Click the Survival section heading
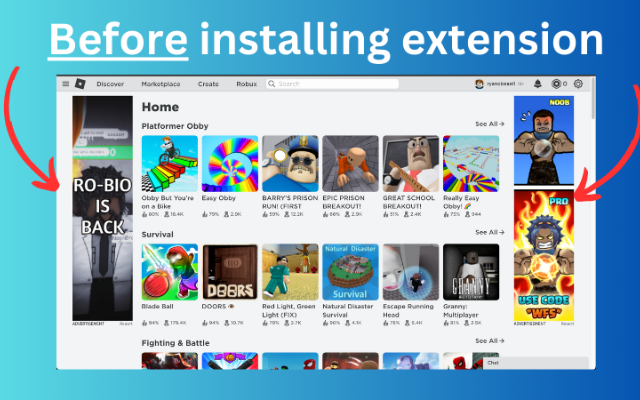This screenshot has width=640, height=400. click(158, 234)
